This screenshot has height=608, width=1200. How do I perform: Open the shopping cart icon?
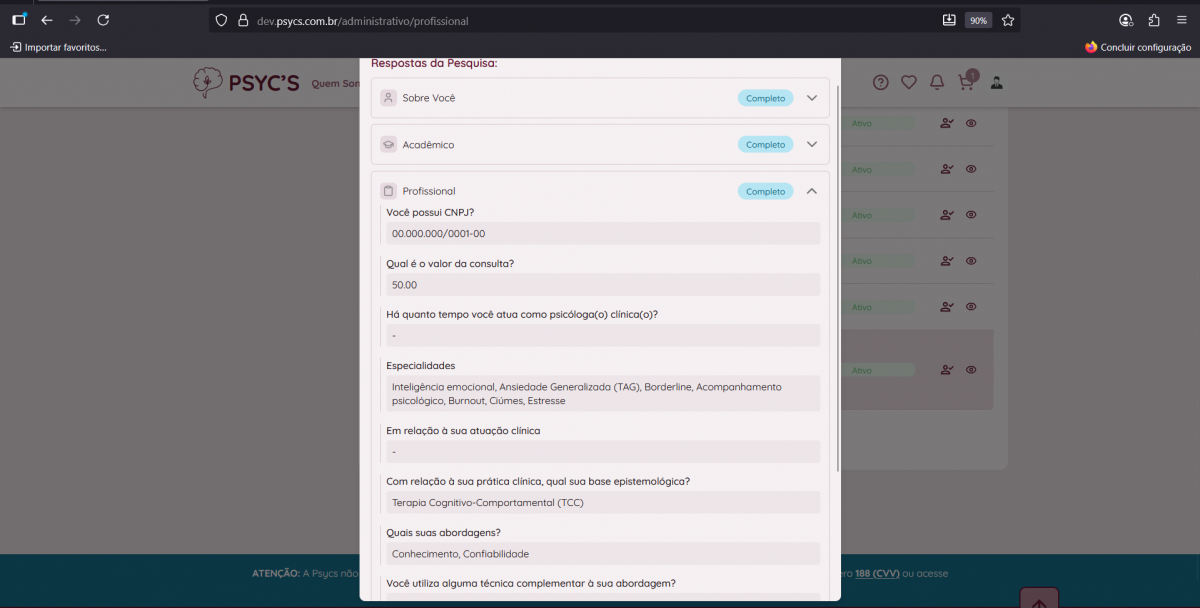[966, 83]
